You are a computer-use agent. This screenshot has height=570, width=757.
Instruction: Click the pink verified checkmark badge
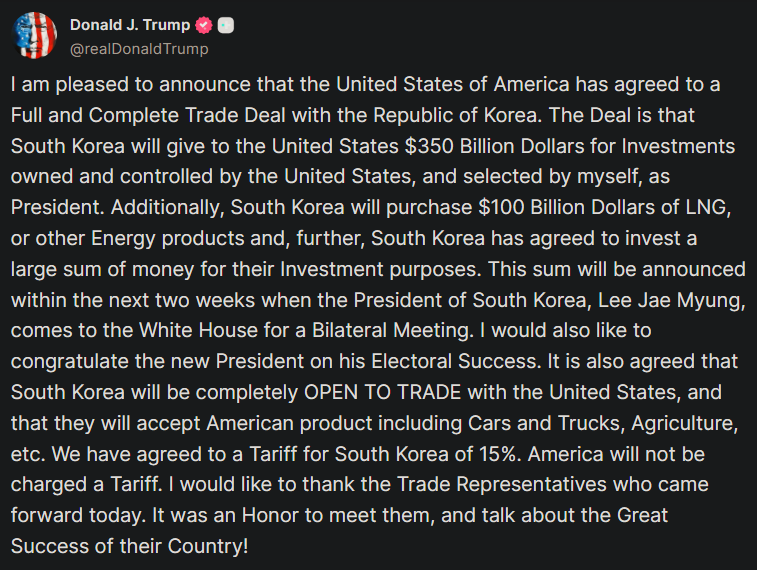pos(204,25)
